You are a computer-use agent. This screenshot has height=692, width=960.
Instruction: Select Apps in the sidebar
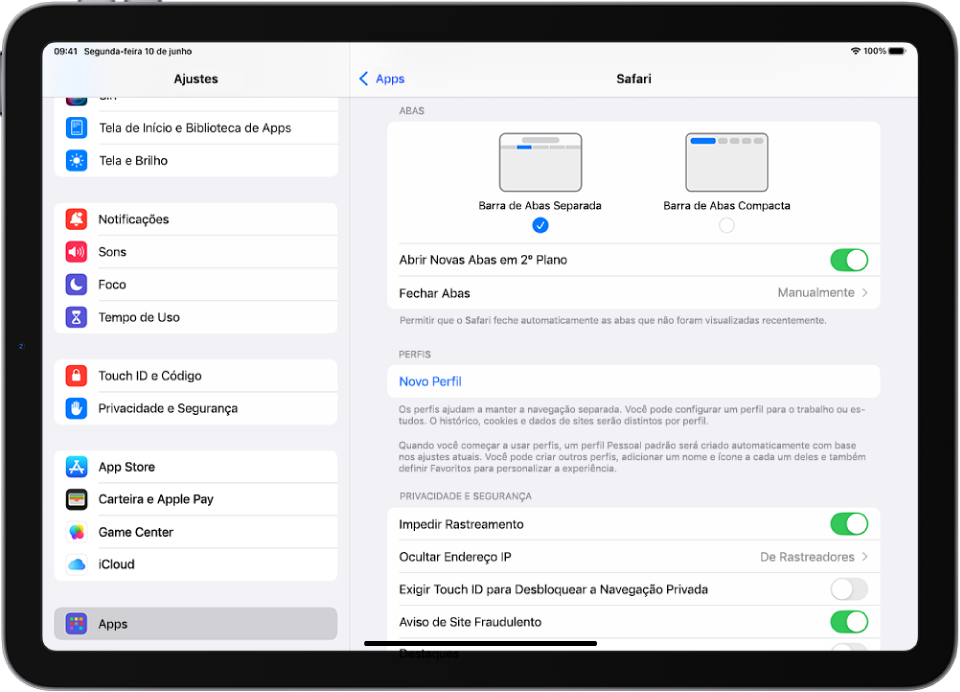pos(196,623)
